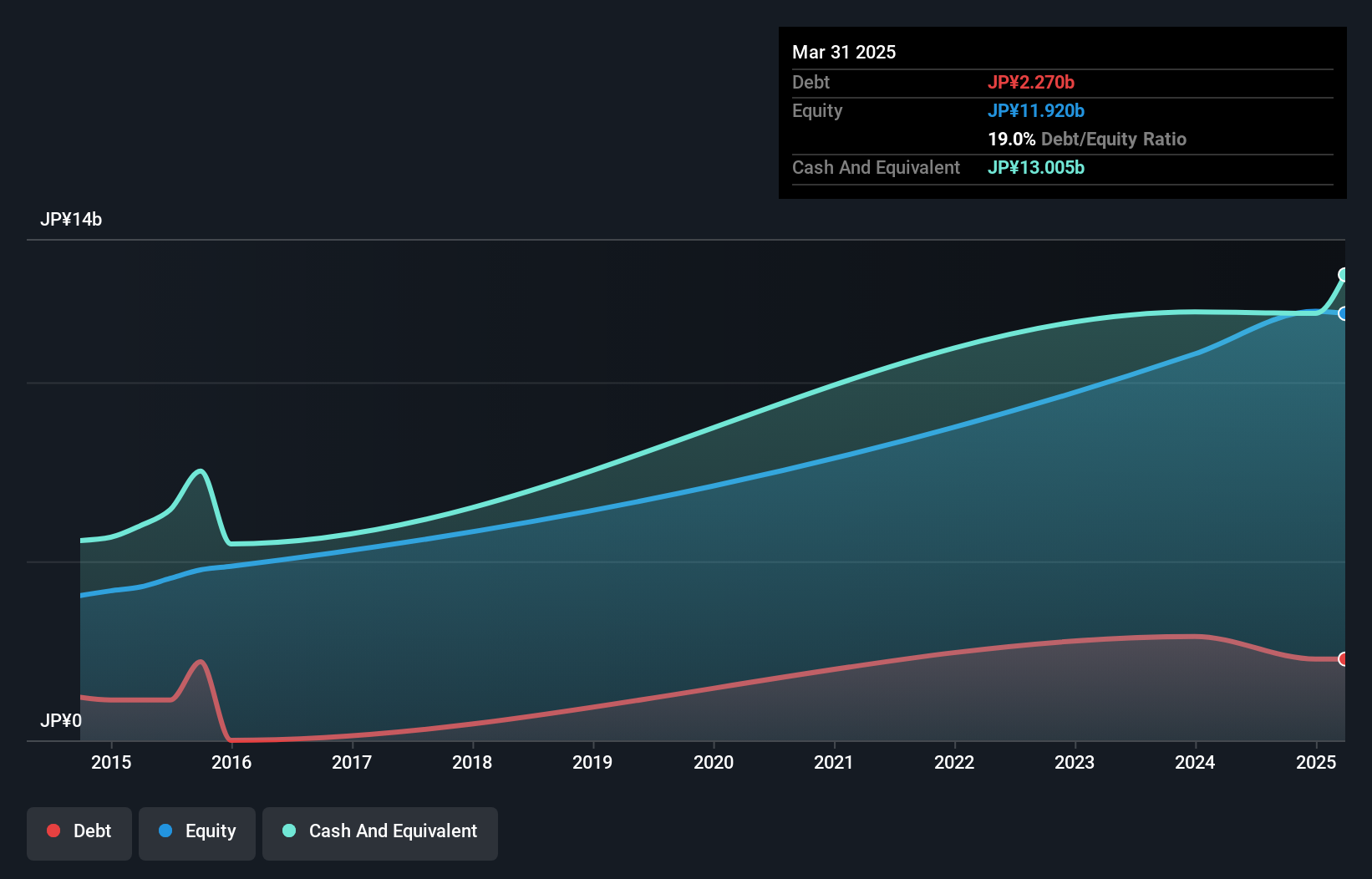The width and height of the screenshot is (1372, 879).
Task: Click the 2022 x-axis label
Action: tap(954, 762)
